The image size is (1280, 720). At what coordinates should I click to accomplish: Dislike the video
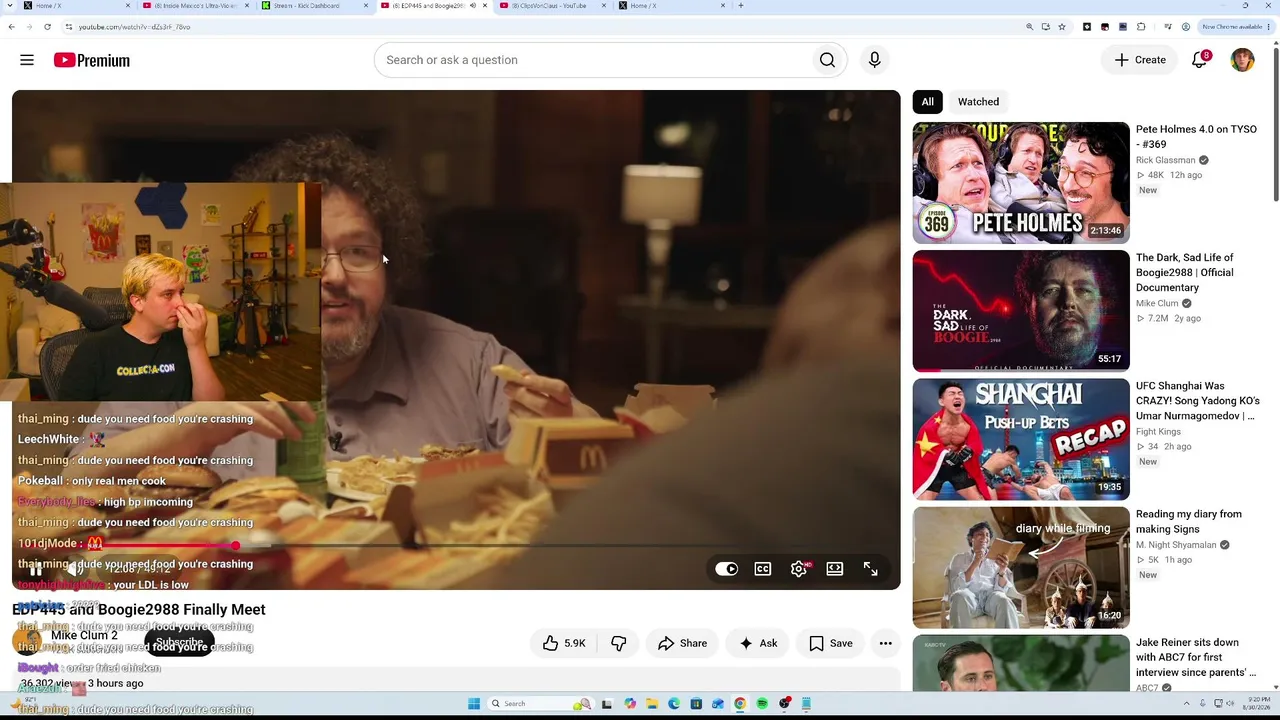click(x=618, y=643)
